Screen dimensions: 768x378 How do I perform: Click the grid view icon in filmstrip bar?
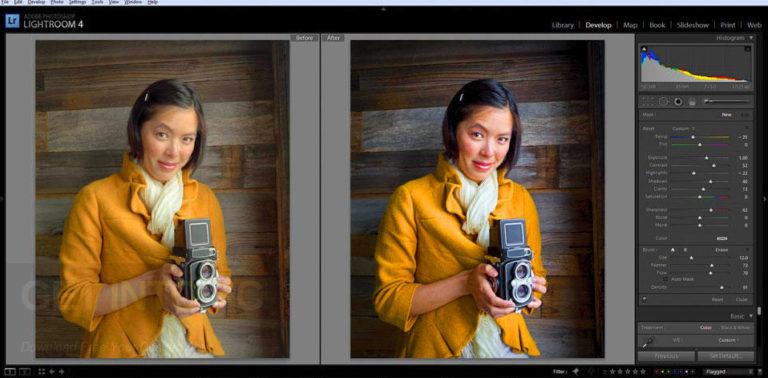coord(41,372)
